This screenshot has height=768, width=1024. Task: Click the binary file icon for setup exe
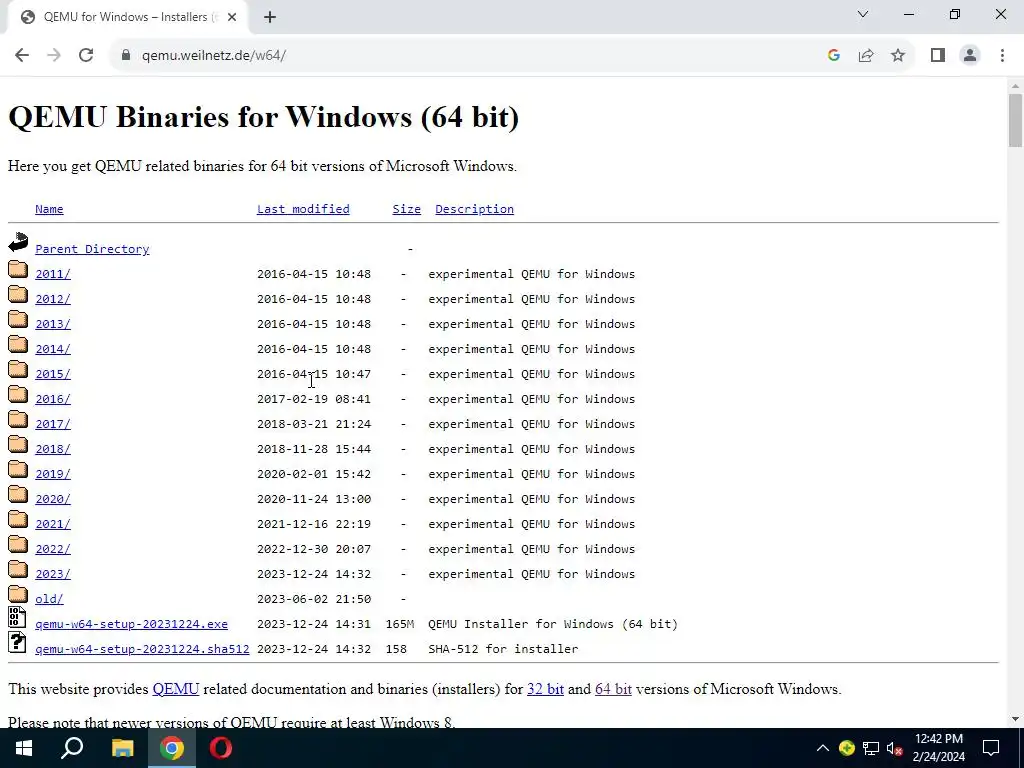click(x=18, y=617)
